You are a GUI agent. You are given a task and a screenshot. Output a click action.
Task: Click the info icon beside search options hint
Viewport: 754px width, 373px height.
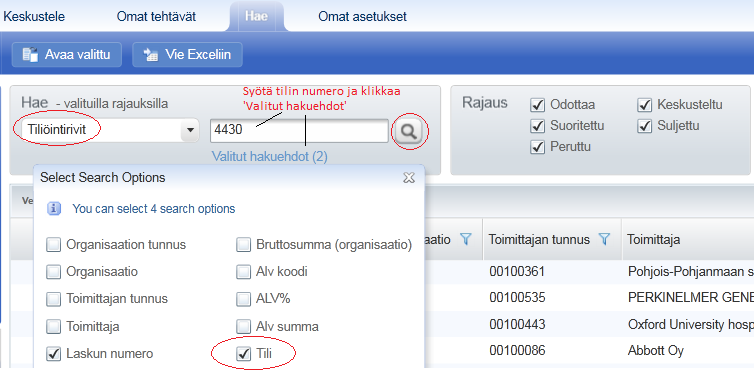[x=55, y=209]
